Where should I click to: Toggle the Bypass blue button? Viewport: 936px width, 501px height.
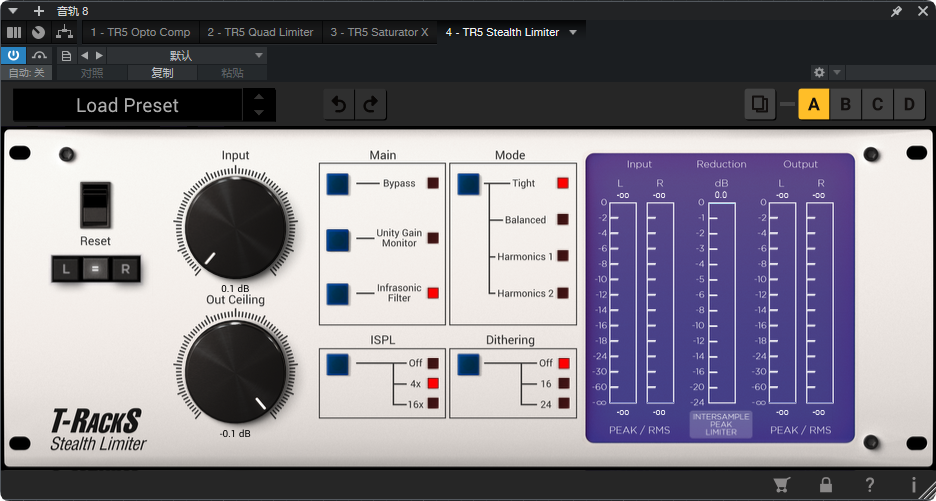337,184
